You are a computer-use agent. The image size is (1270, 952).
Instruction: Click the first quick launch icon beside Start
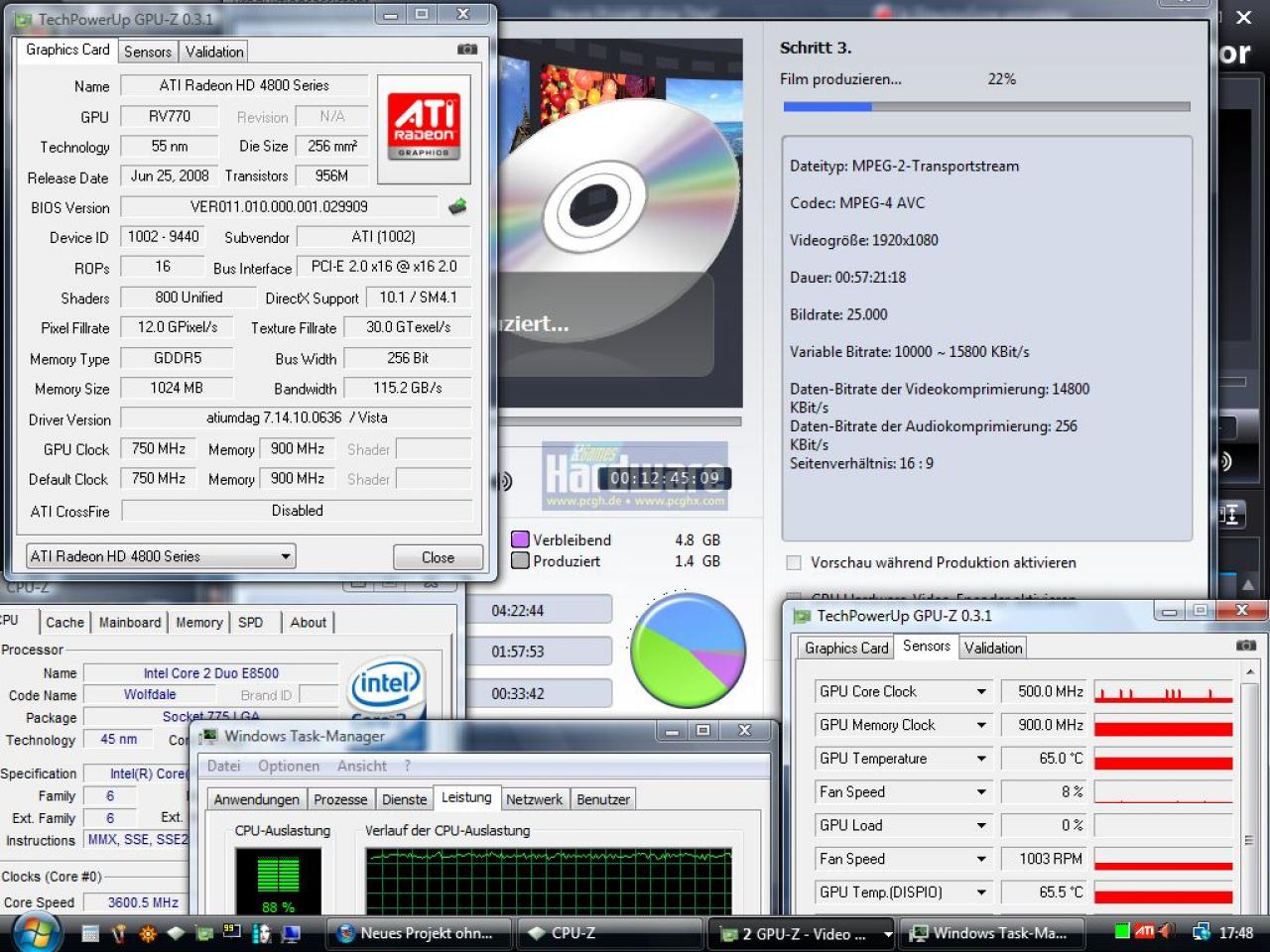[x=90, y=933]
